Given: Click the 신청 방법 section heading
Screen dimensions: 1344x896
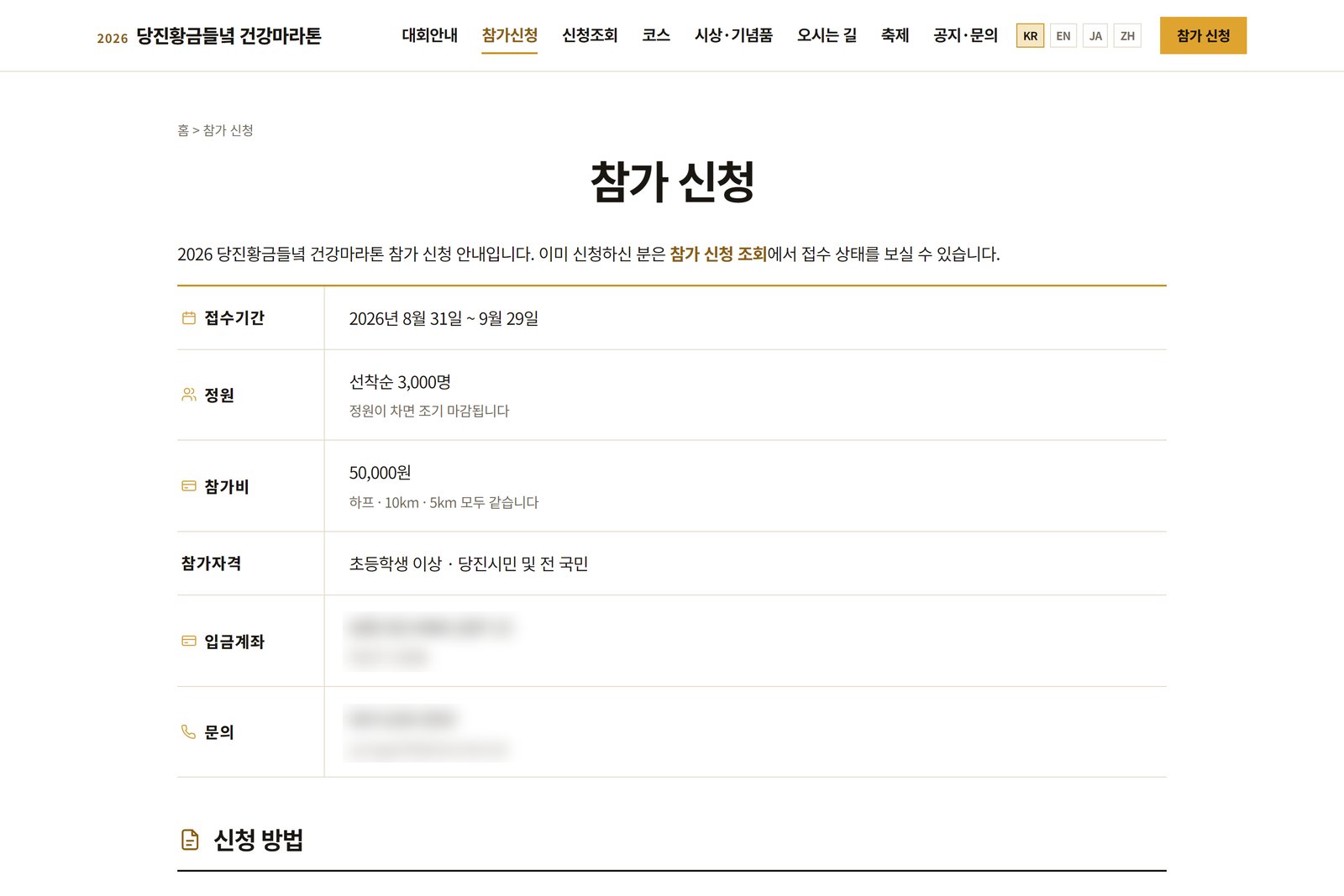Looking at the screenshot, I should [x=258, y=840].
